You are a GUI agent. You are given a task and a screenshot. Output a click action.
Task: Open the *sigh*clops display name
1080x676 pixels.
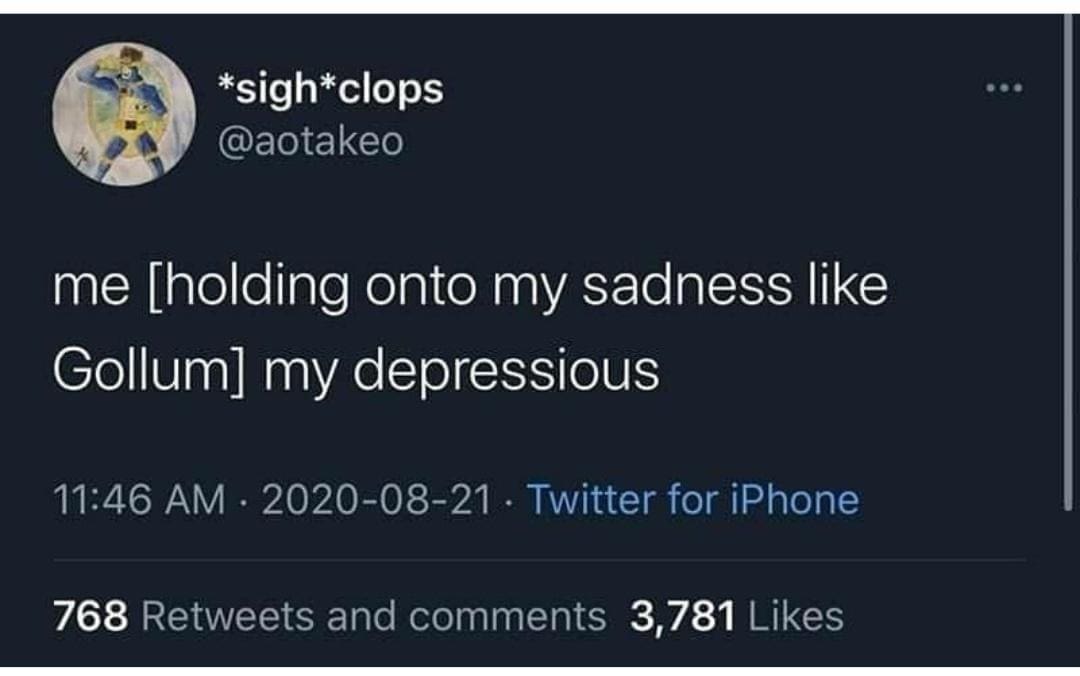pos(331,90)
